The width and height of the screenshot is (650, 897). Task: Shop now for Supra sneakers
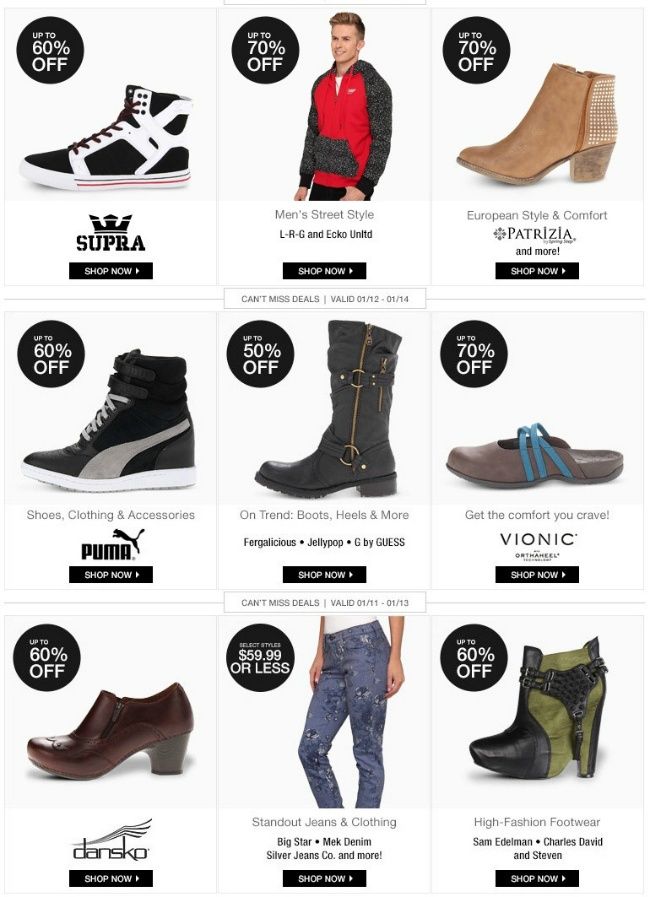[x=111, y=271]
